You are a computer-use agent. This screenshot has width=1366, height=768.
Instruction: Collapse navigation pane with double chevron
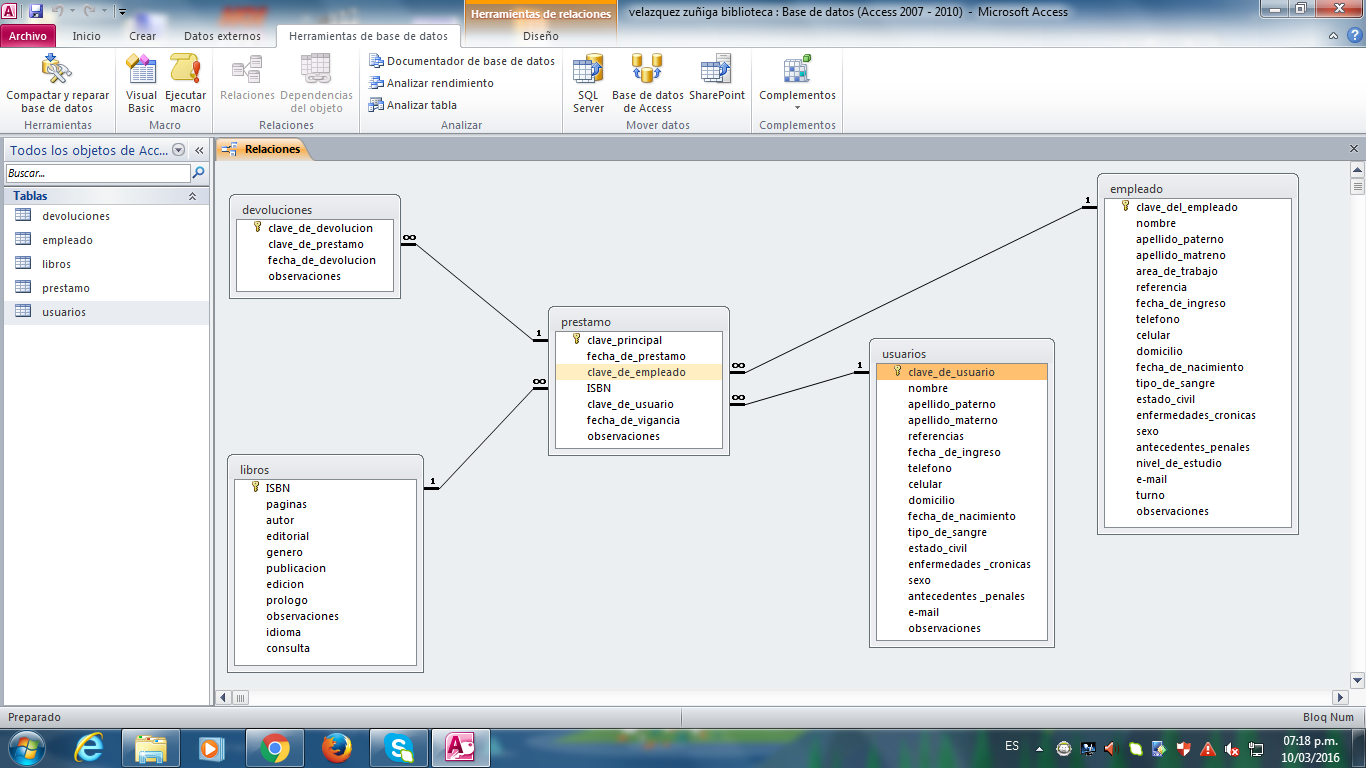pos(199,150)
